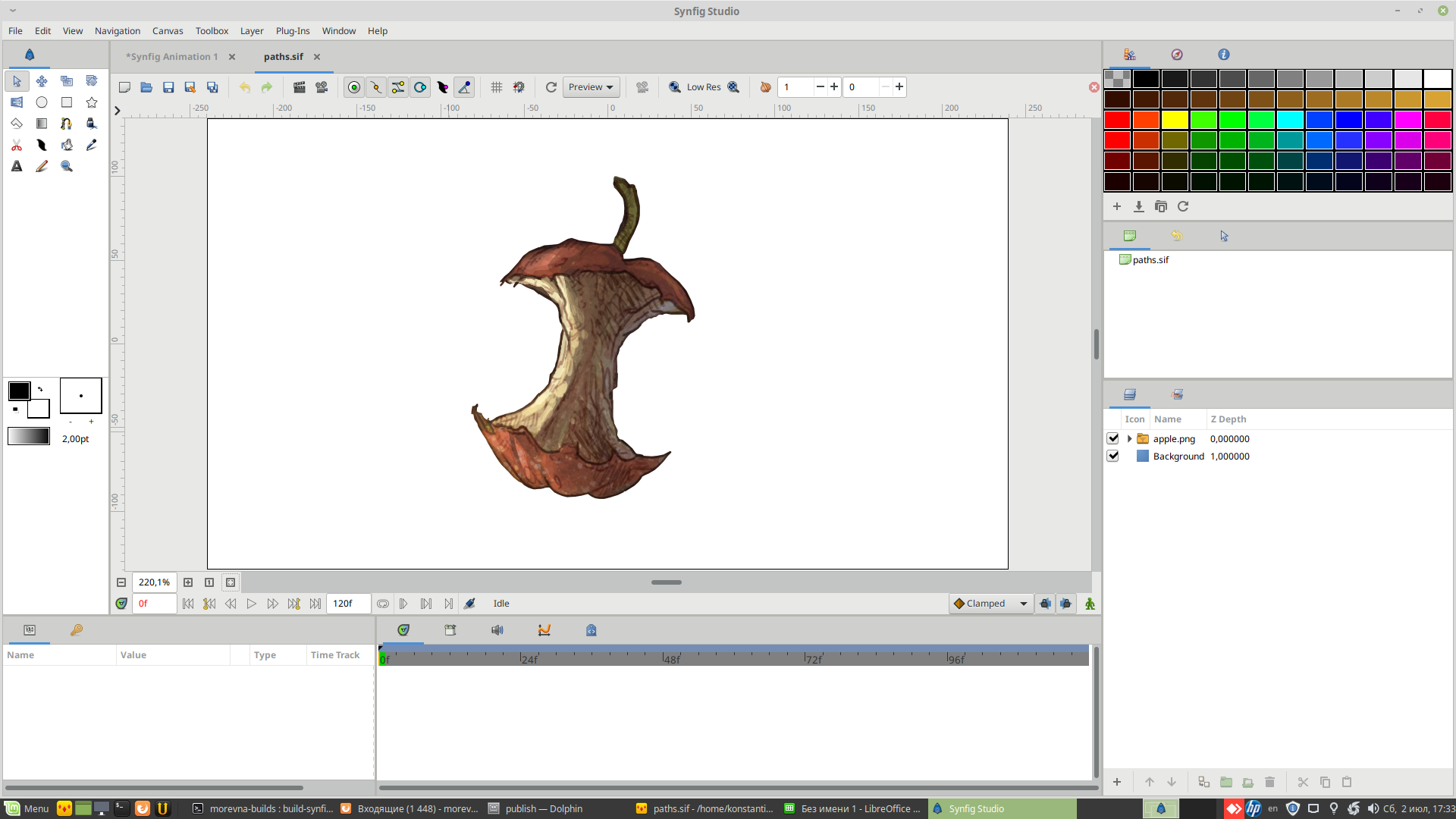Pick the yellow palette swatch

point(1175,120)
